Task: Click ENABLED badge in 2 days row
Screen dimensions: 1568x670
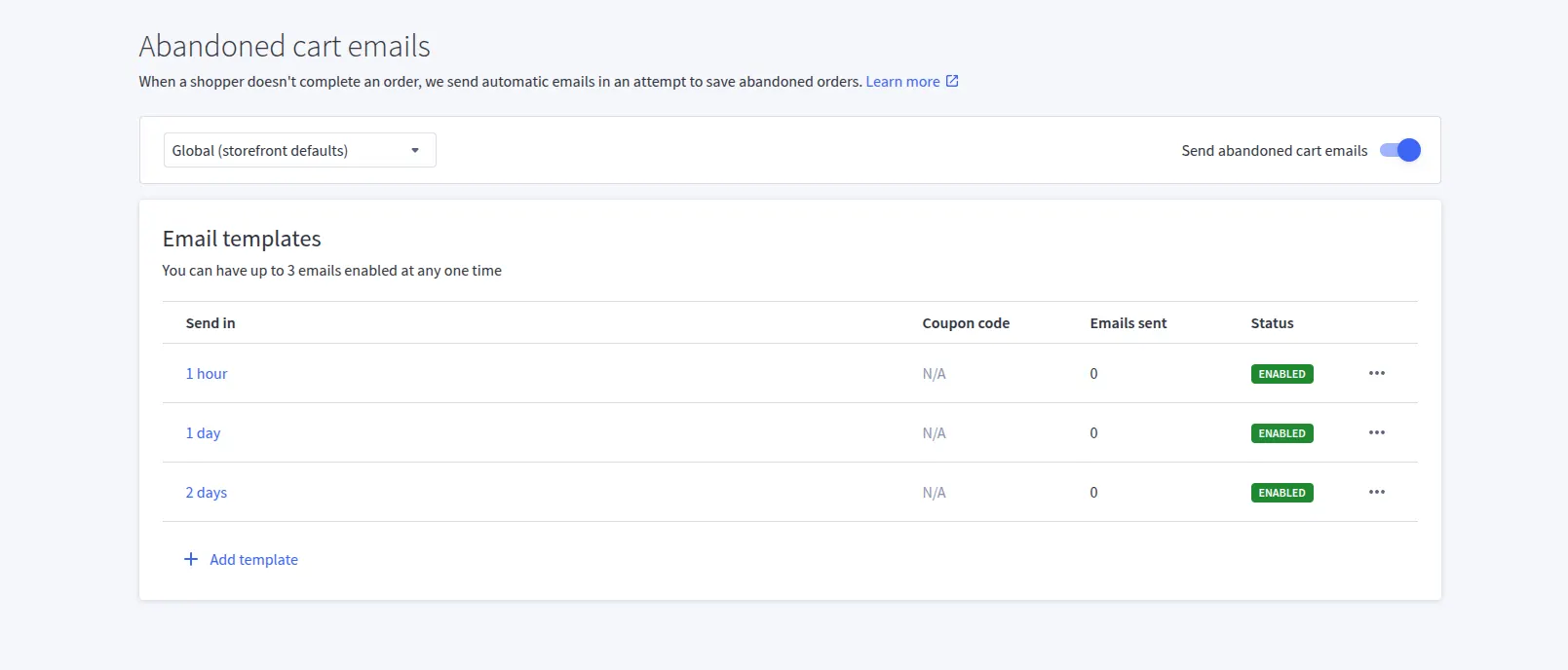Action: 1281,493
